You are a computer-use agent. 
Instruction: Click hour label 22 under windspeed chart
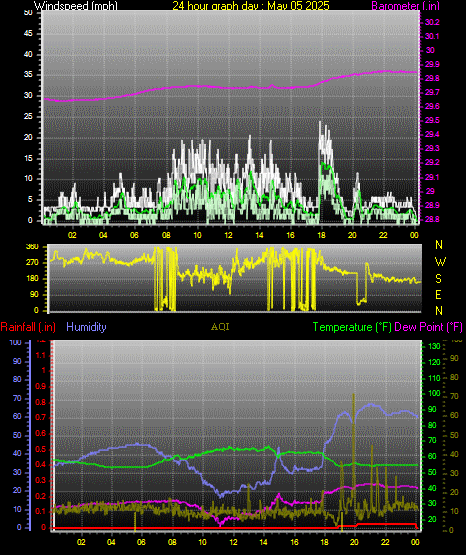coord(383,235)
